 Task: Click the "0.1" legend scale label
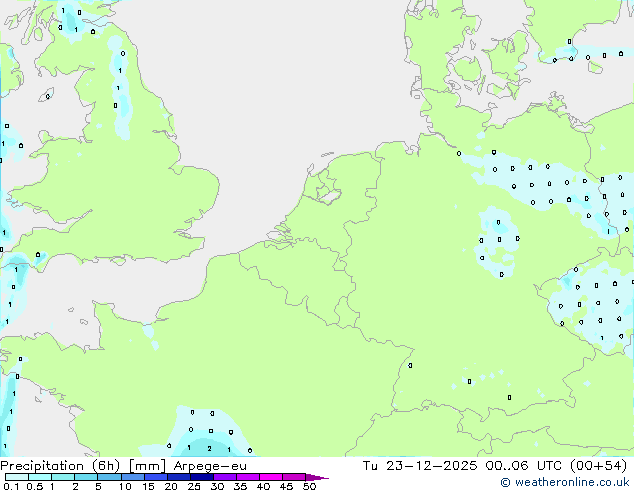click(x=11, y=486)
